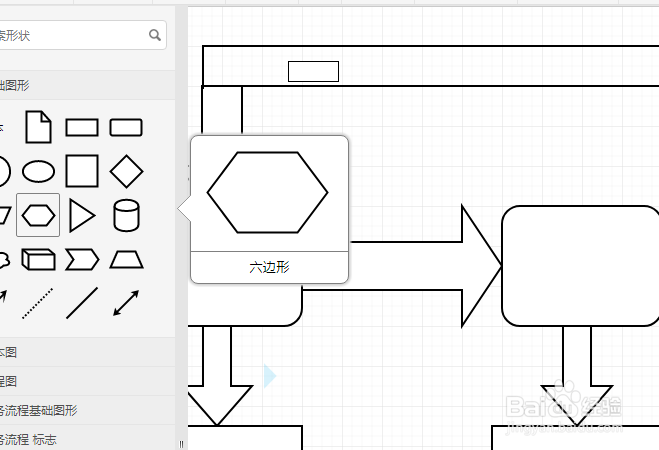Click the light blue connection arrow hint
The height and width of the screenshot is (450, 659).
[270, 376]
